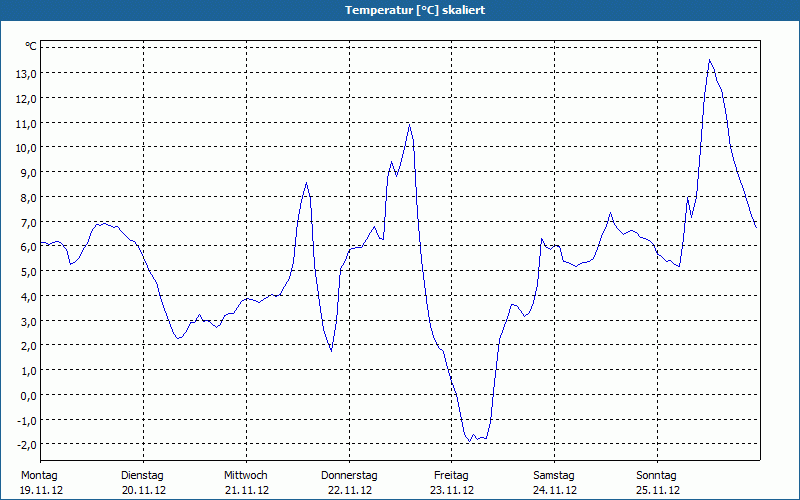Screen dimensions: 800x500
Task: Click the curve's lowest point on Freitag
Action: click(469, 441)
